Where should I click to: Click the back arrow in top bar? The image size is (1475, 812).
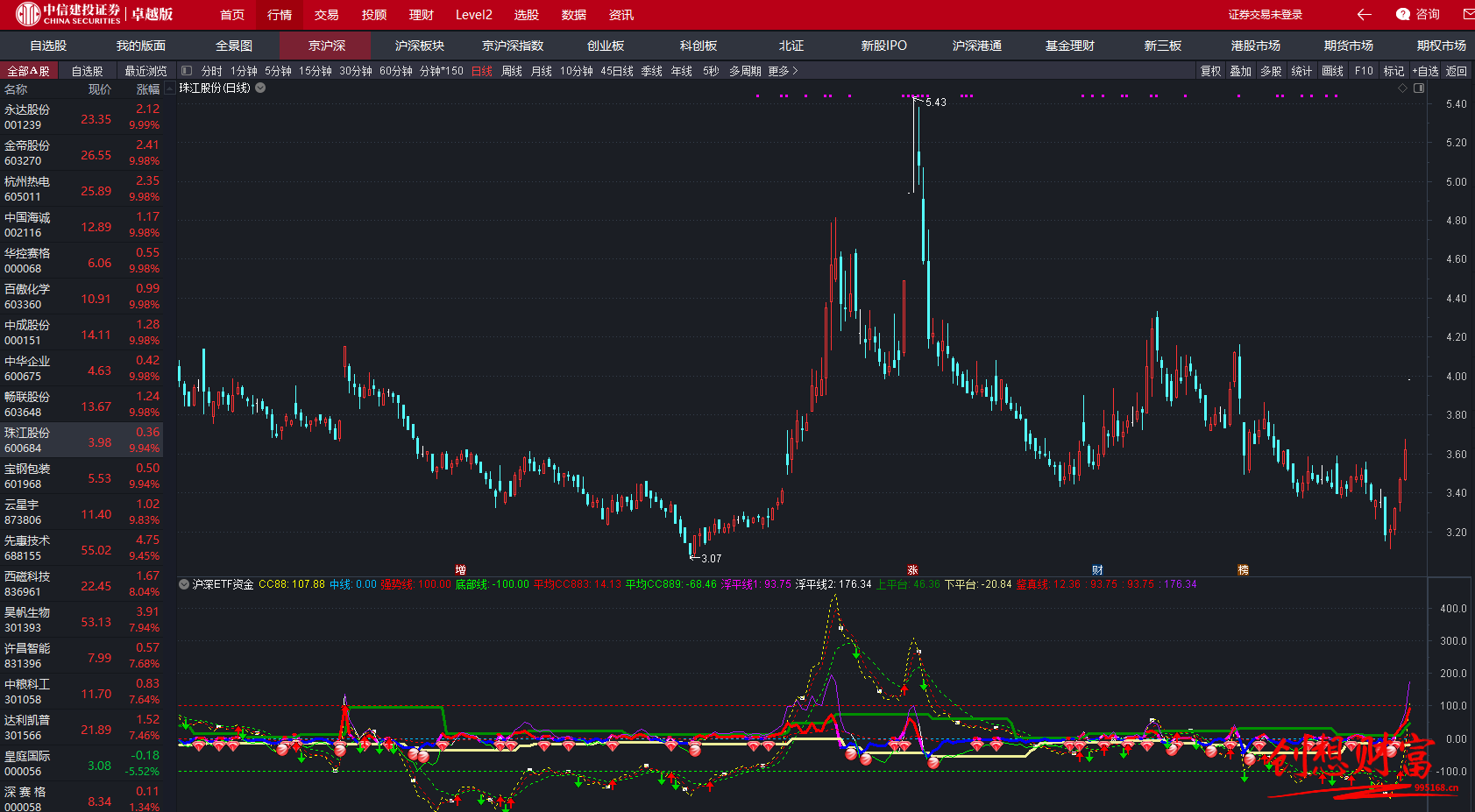coord(1364,14)
